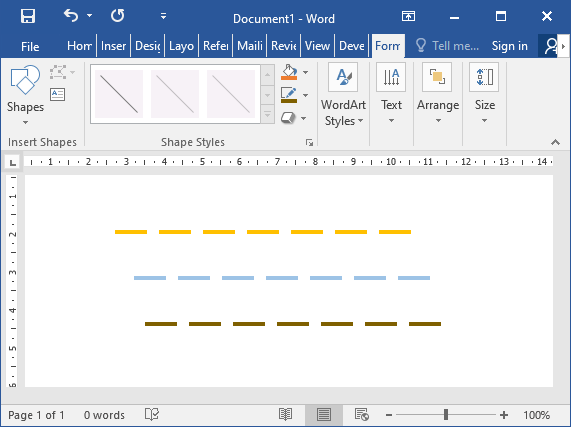Click the zoom in plus button

point(504,415)
